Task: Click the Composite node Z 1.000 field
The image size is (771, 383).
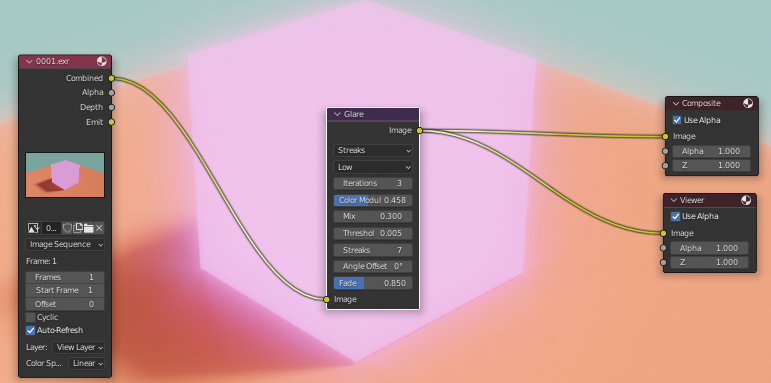Action: [x=712, y=165]
